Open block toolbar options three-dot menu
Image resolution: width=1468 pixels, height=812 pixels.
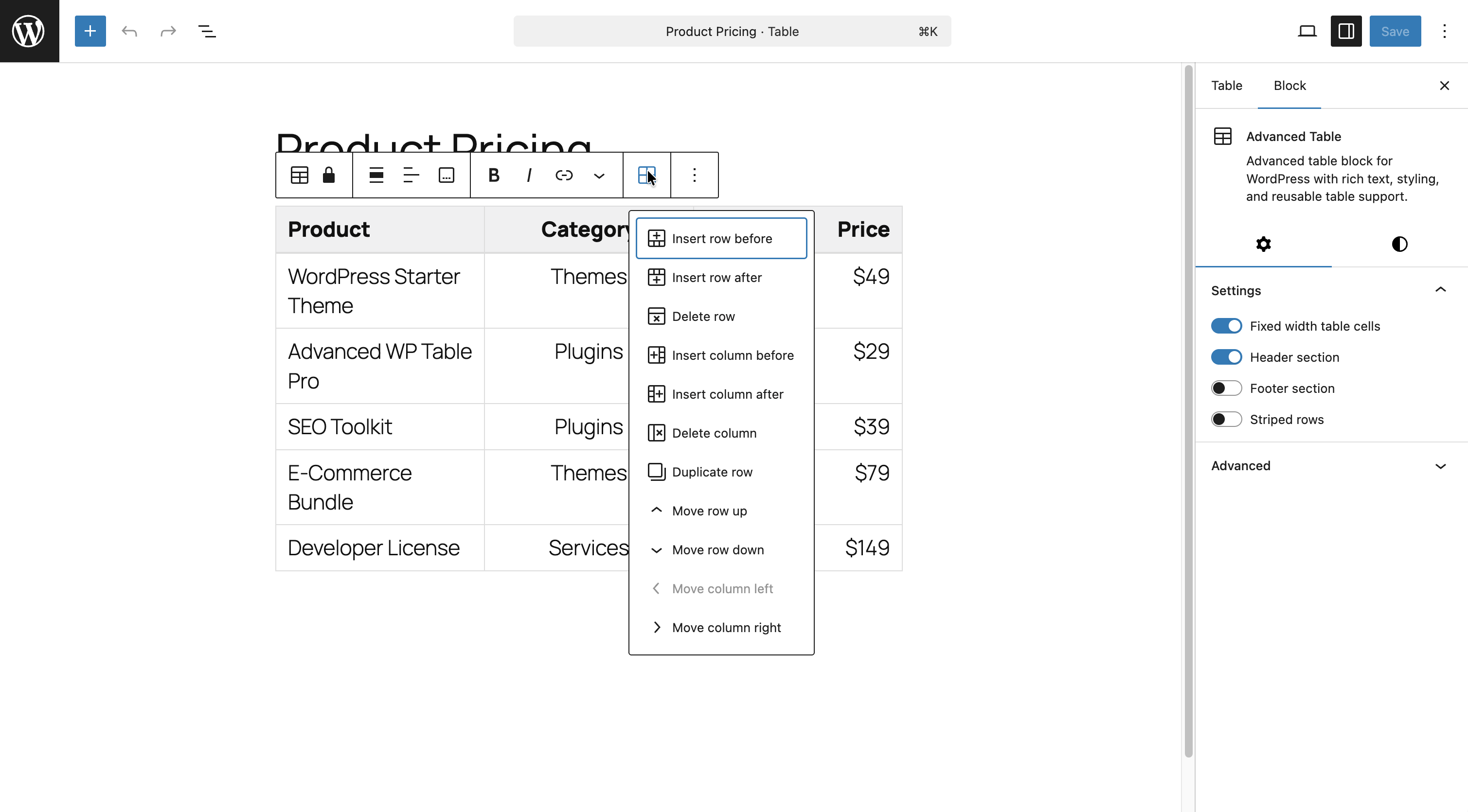[x=694, y=175]
